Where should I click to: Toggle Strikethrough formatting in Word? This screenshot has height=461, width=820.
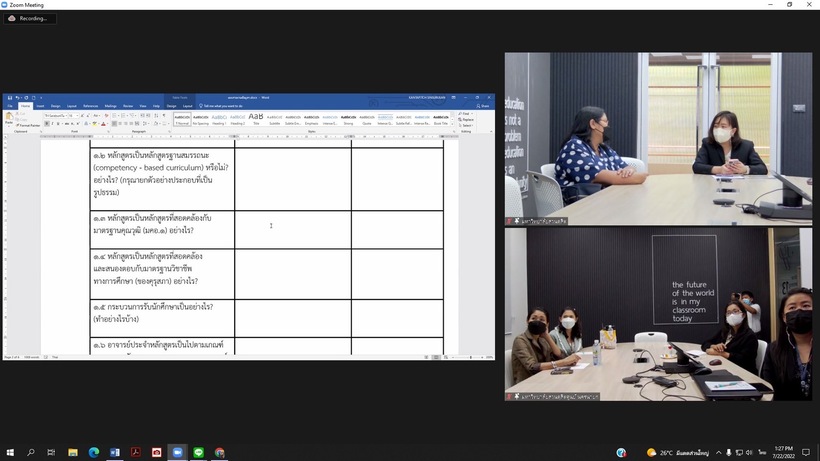click(x=67, y=123)
